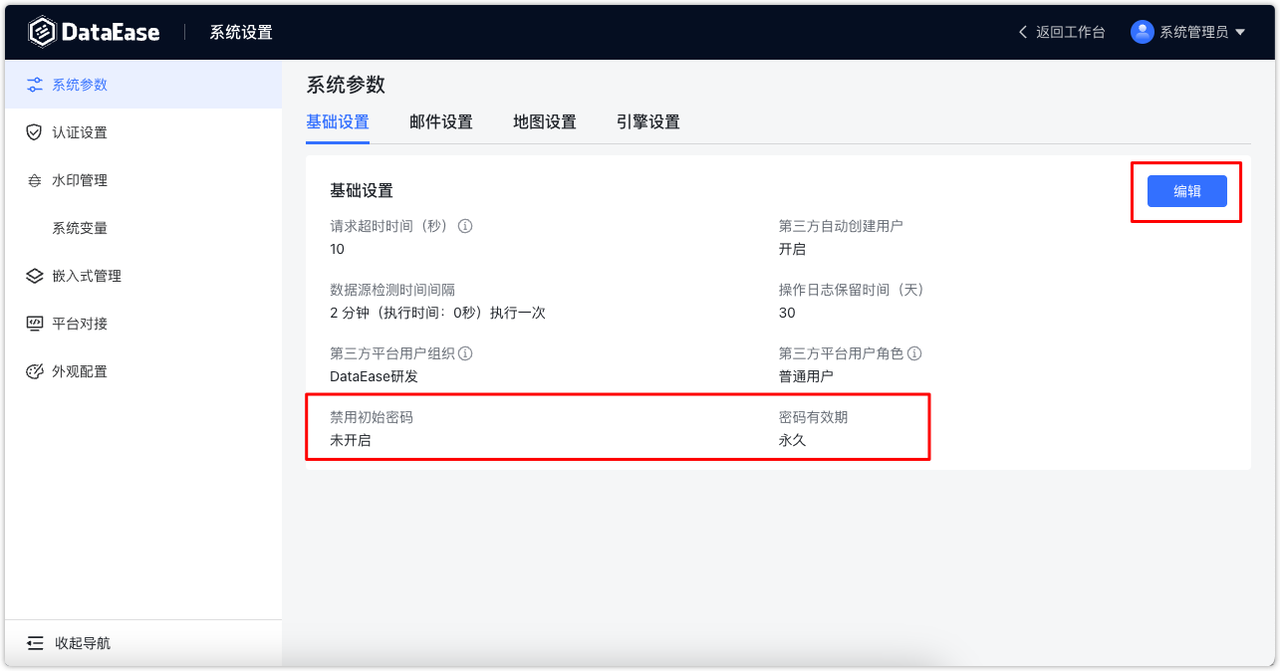The image size is (1280, 671).
Task: Collapse navigation via 收起导航
Action: click(68, 643)
